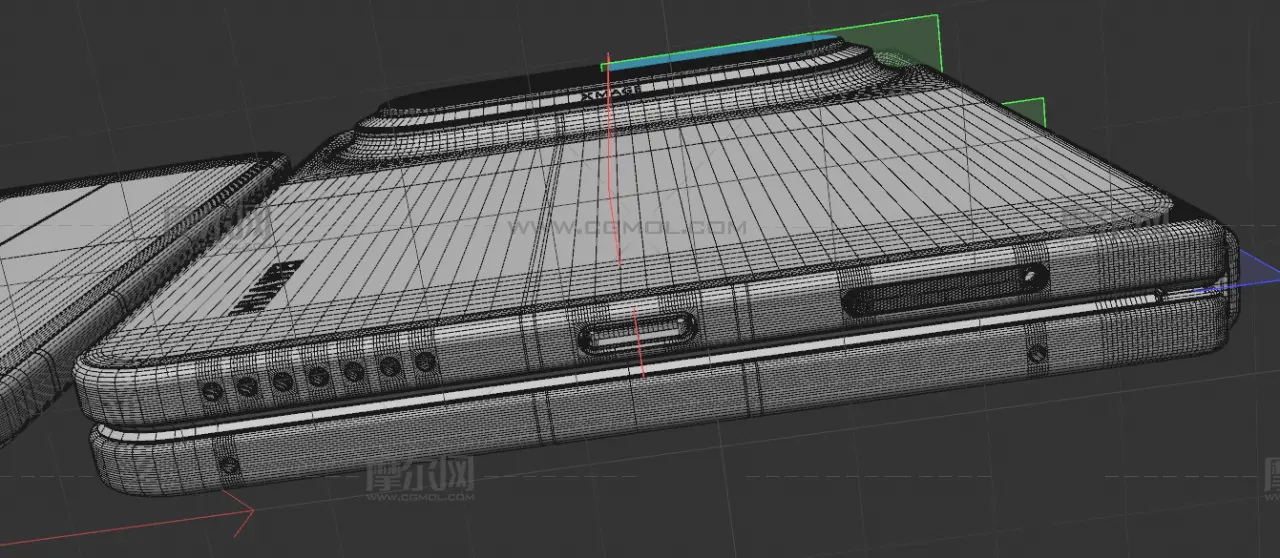The width and height of the screenshot is (1280, 558).
Task: Click the screw on lower half, left side
Action: (x=229, y=465)
